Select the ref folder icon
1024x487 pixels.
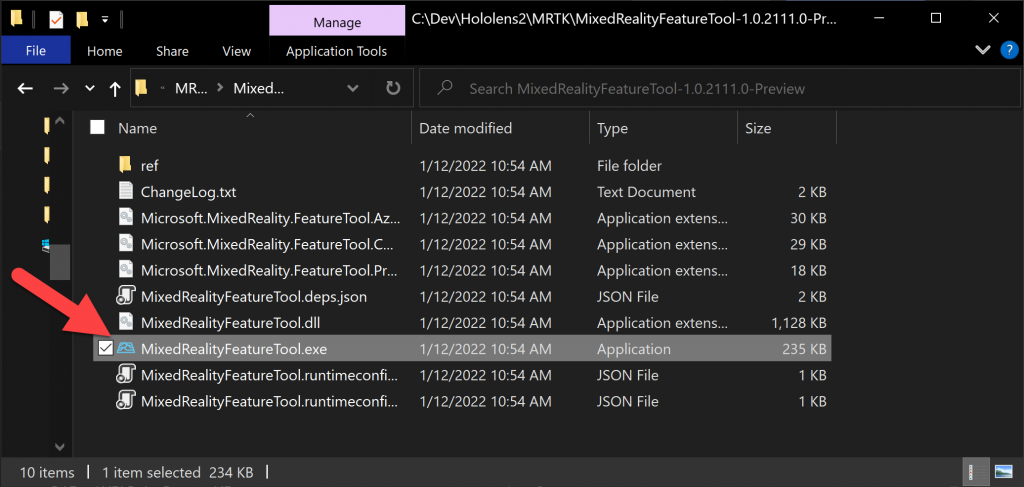point(125,165)
